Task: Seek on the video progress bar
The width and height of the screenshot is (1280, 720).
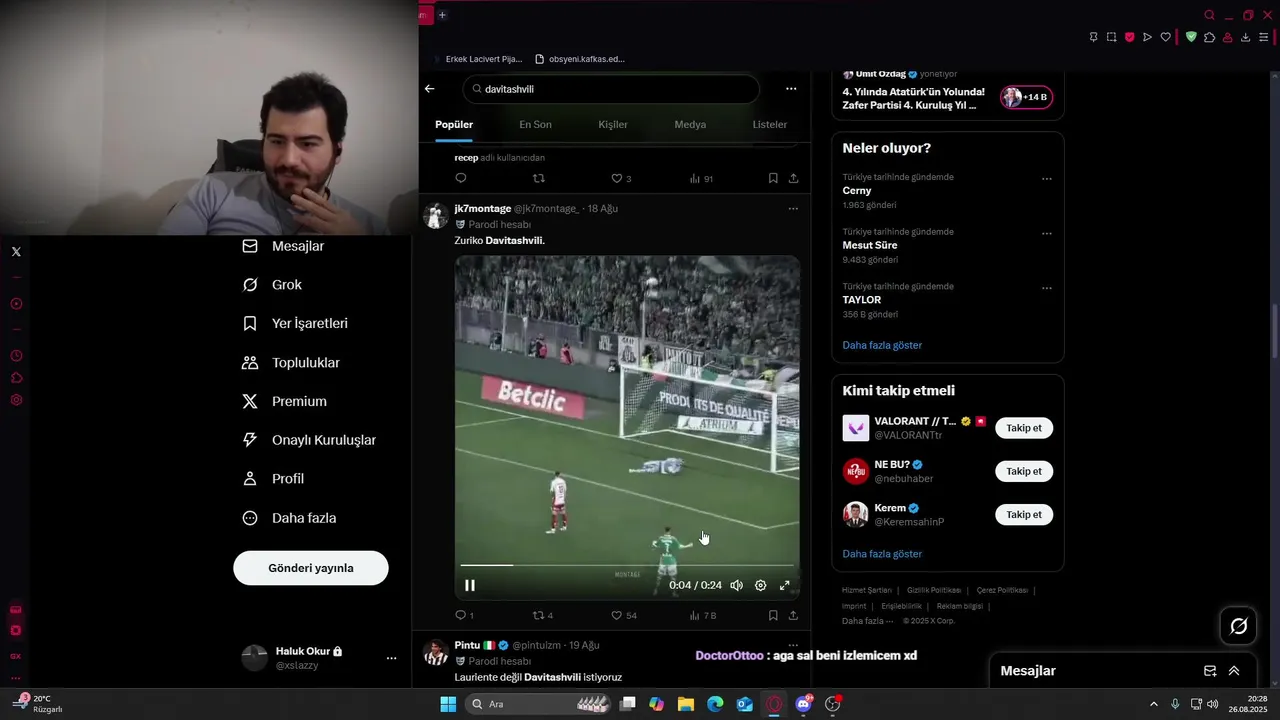Action: coord(627,566)
